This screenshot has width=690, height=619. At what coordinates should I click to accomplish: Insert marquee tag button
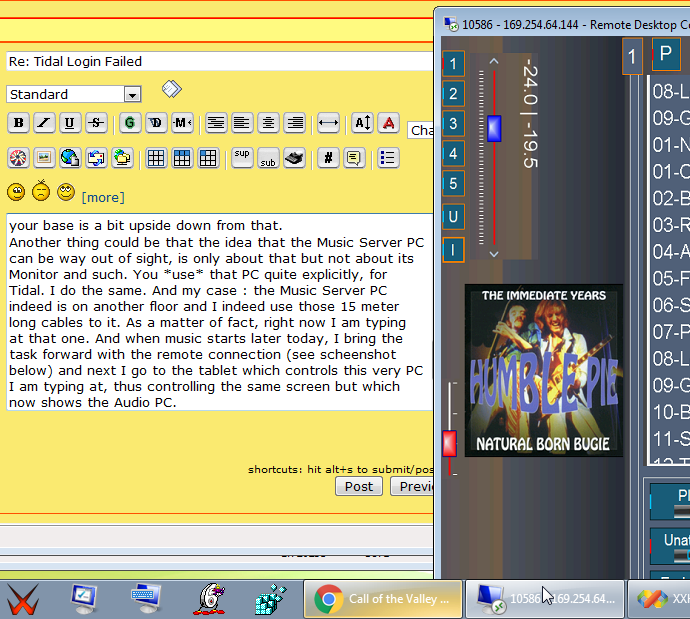point(182,123)
